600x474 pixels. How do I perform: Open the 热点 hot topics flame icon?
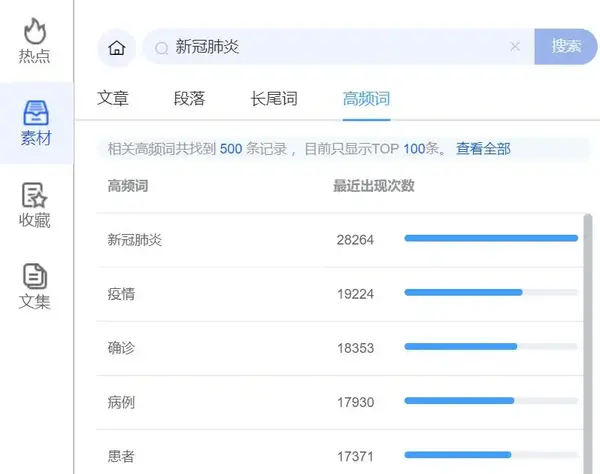35,31
